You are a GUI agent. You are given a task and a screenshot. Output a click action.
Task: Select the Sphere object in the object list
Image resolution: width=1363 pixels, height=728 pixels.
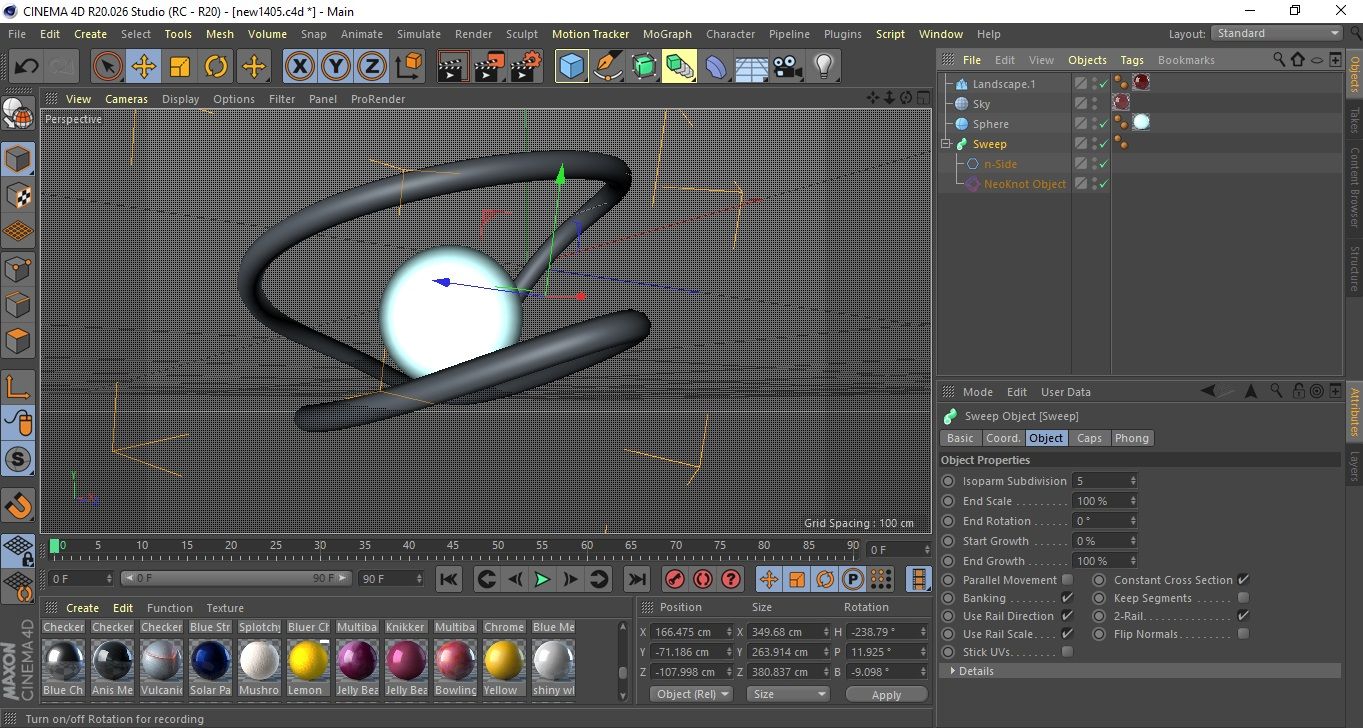point(990,124)
